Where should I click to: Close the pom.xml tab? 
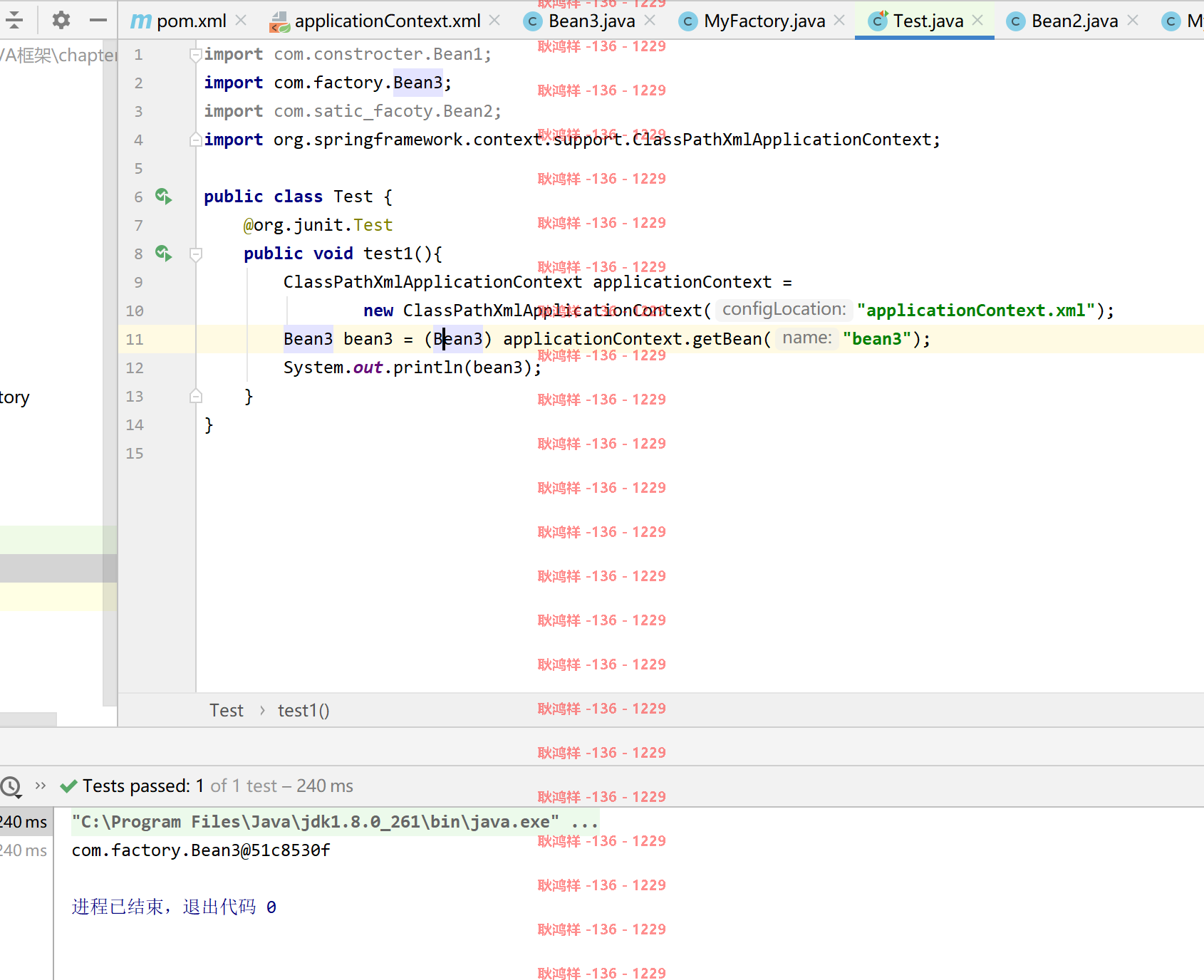[x=241, y=21]
